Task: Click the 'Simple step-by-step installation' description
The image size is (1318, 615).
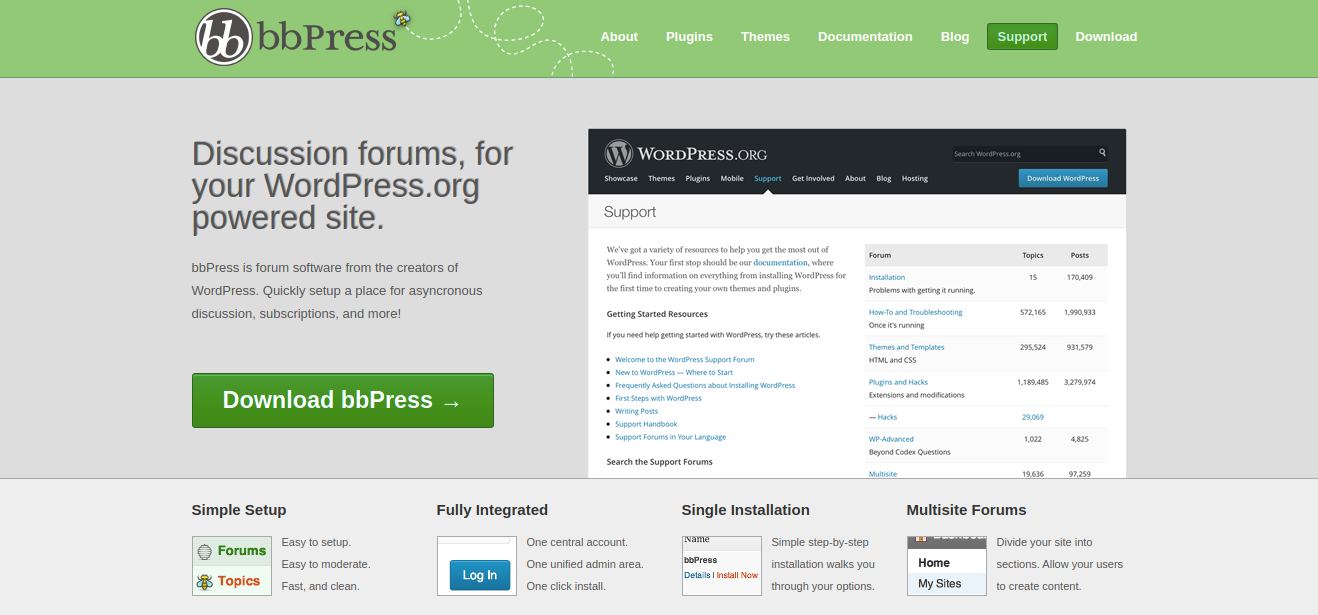Action: tap(823, 564)
